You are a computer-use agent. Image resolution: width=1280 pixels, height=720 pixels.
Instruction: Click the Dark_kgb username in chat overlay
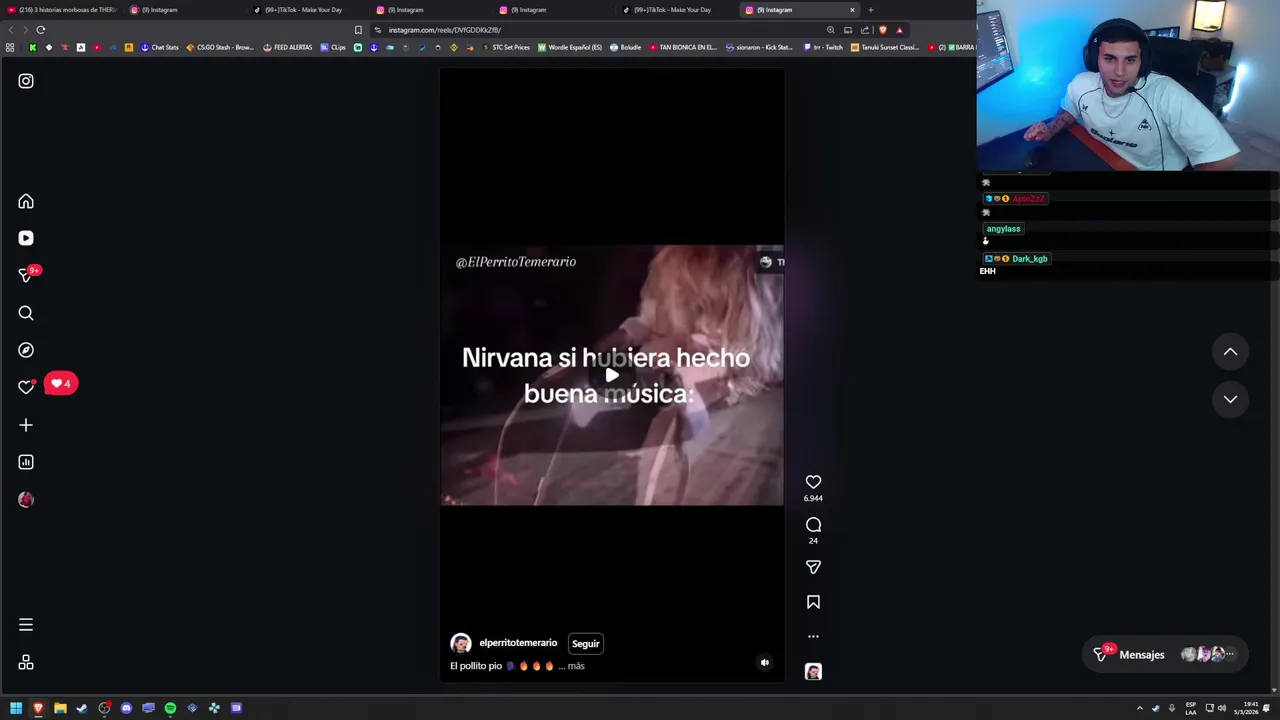click(1029, 259)
